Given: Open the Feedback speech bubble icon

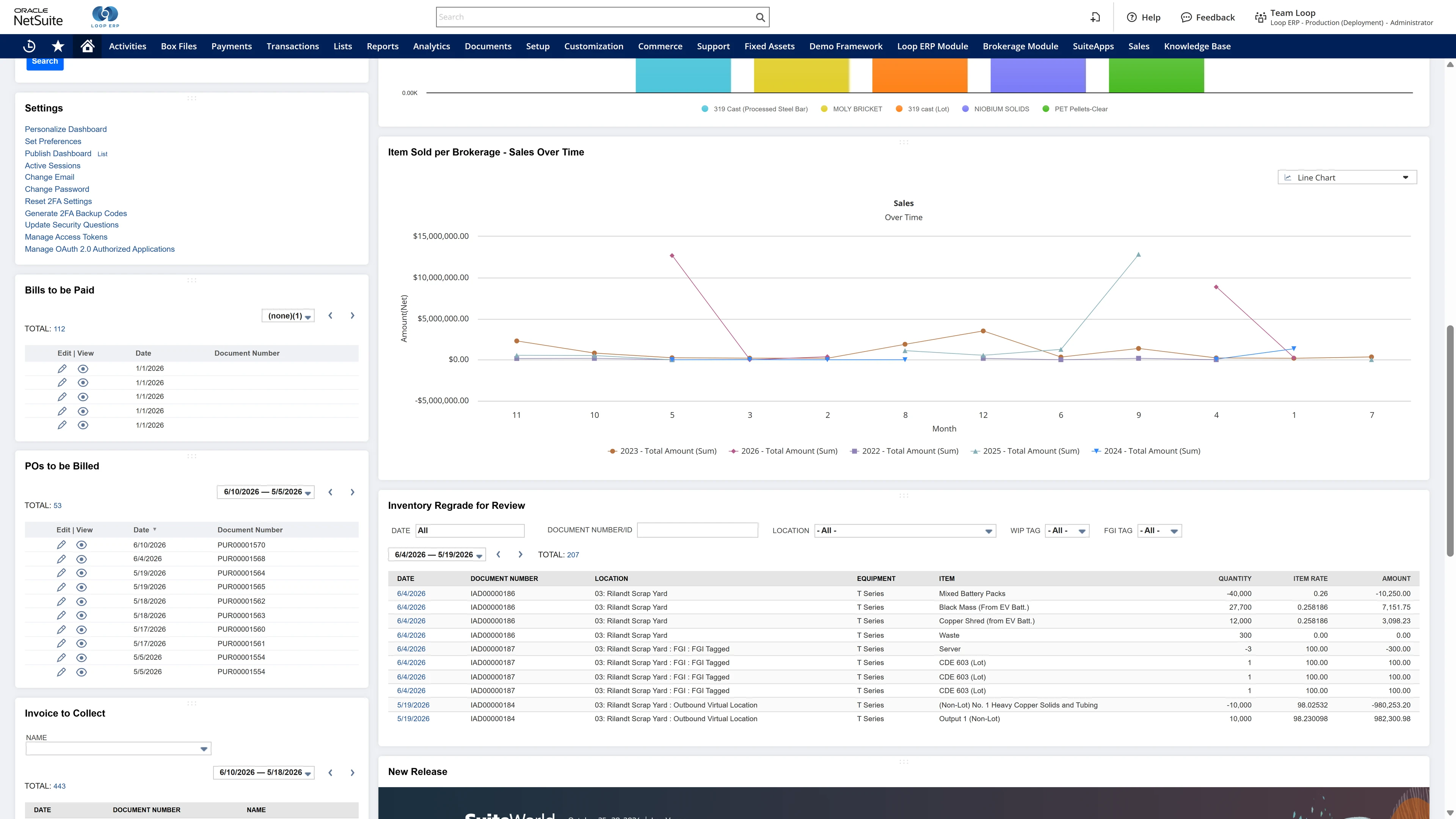Looking at the screenshot, I should (x=1186, y=17).
